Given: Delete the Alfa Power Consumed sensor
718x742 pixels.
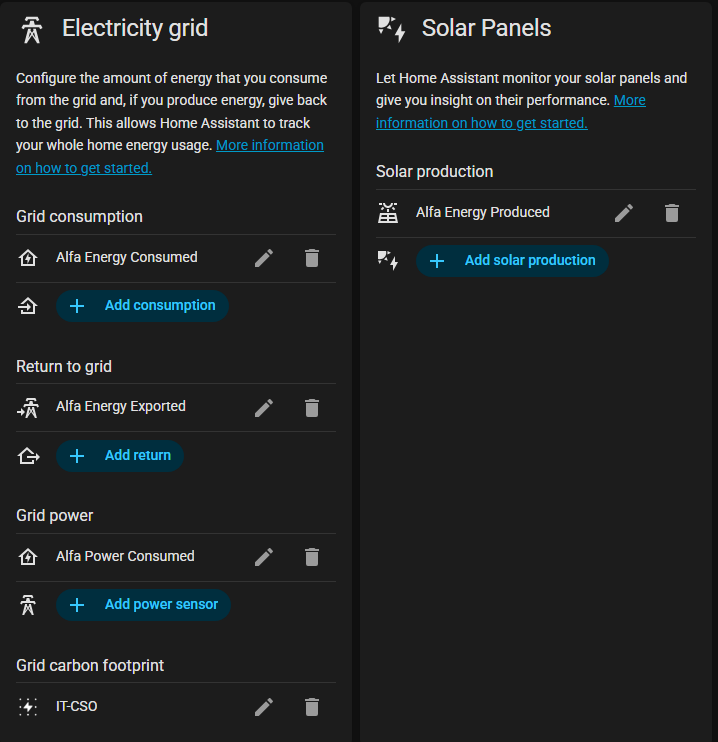Looking at the screenshot, I should click(312, 557).
